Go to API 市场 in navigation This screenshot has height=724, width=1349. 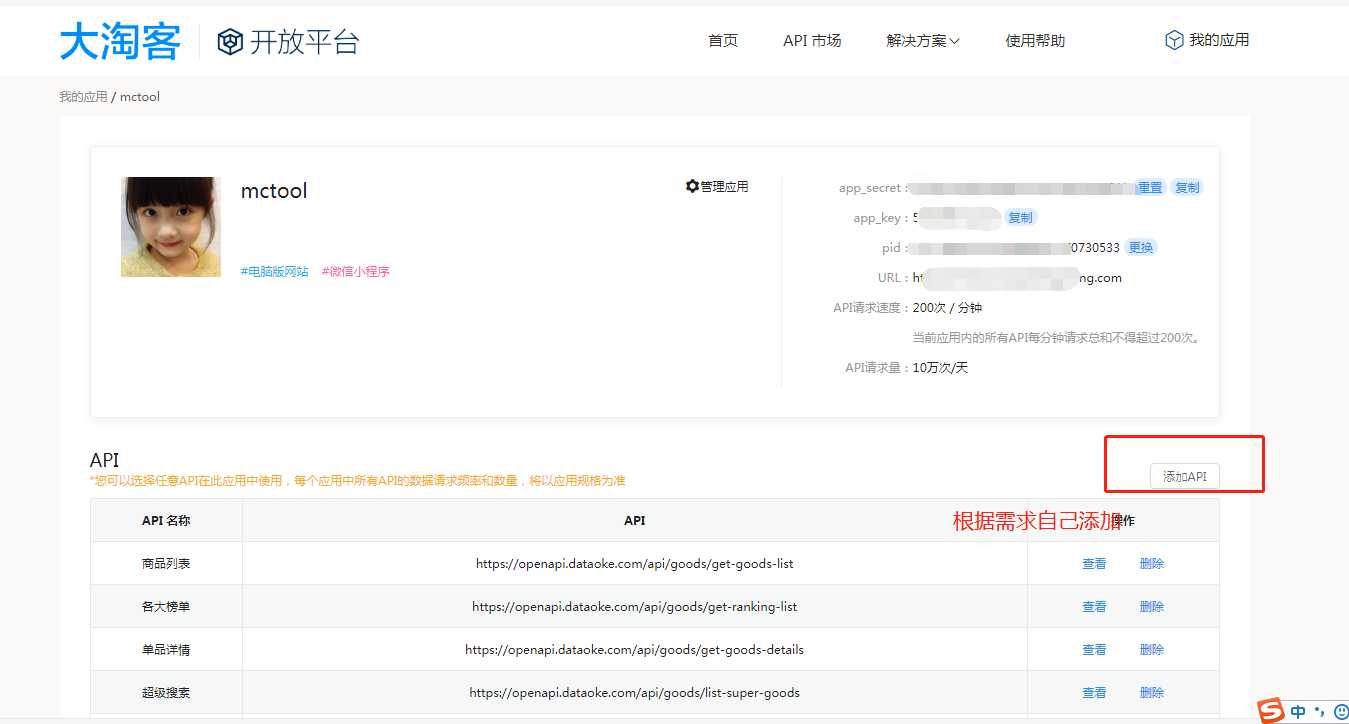click(812, 40)
